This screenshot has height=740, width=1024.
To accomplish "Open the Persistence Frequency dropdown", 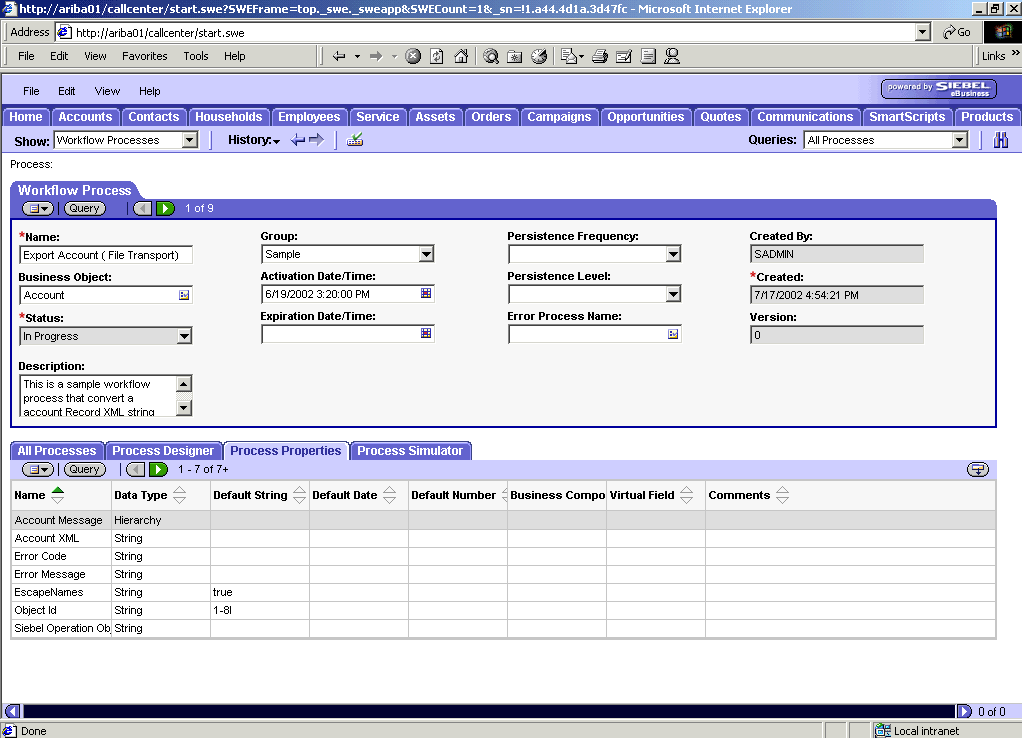I will (673, 254).
